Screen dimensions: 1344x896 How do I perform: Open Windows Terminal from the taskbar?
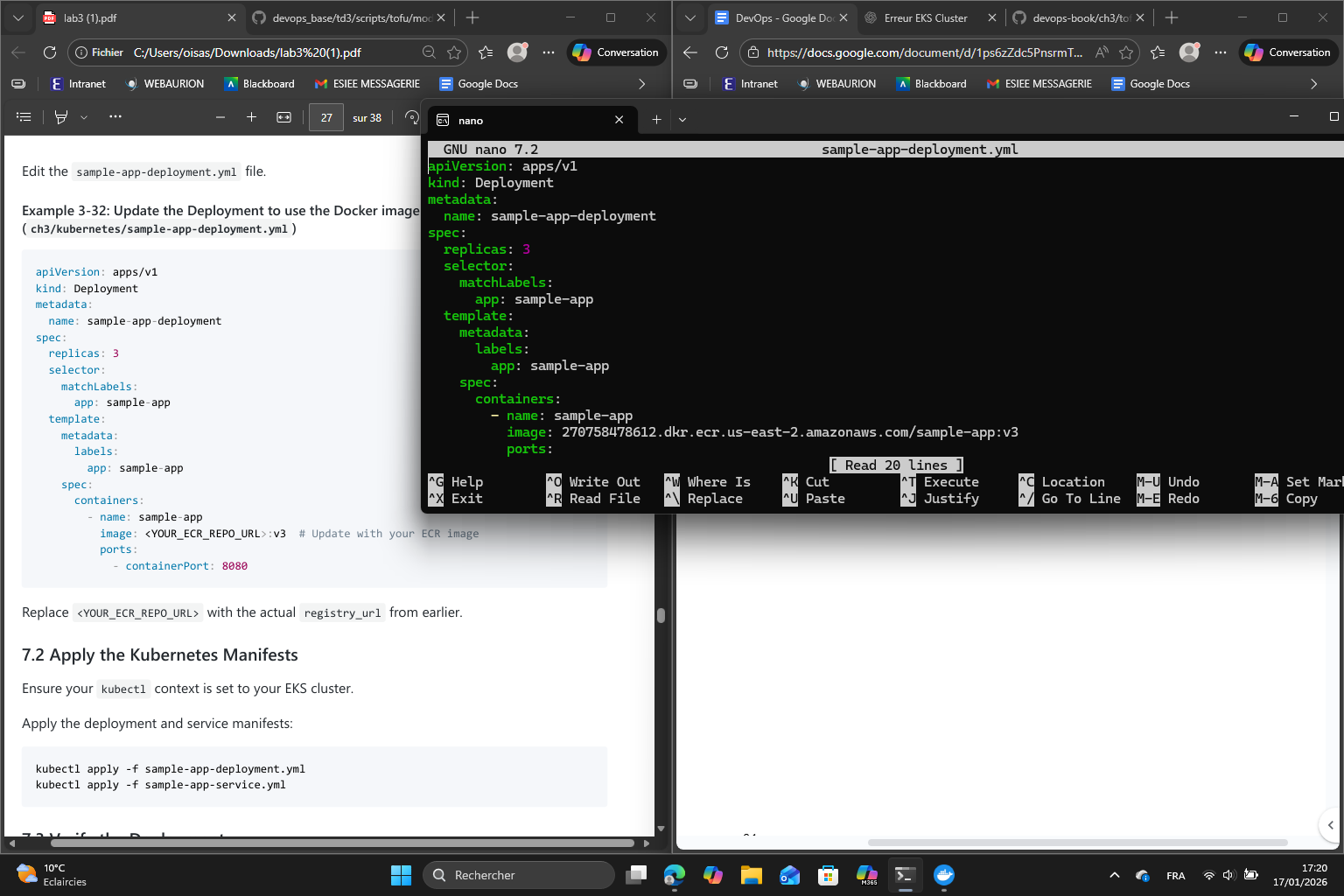pyautogui.click(x=905, y=874)
